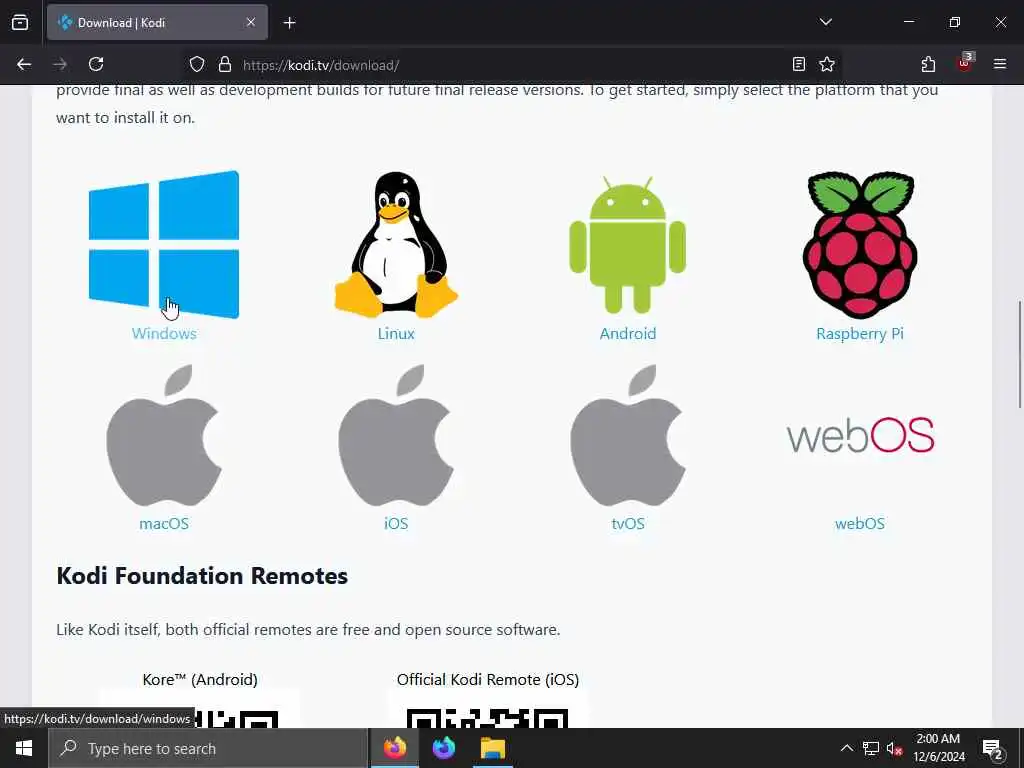Click the Apple logo above tvOS
Image resolution: width=1024 pixels, height=768 pixels.
click(628, 436)
